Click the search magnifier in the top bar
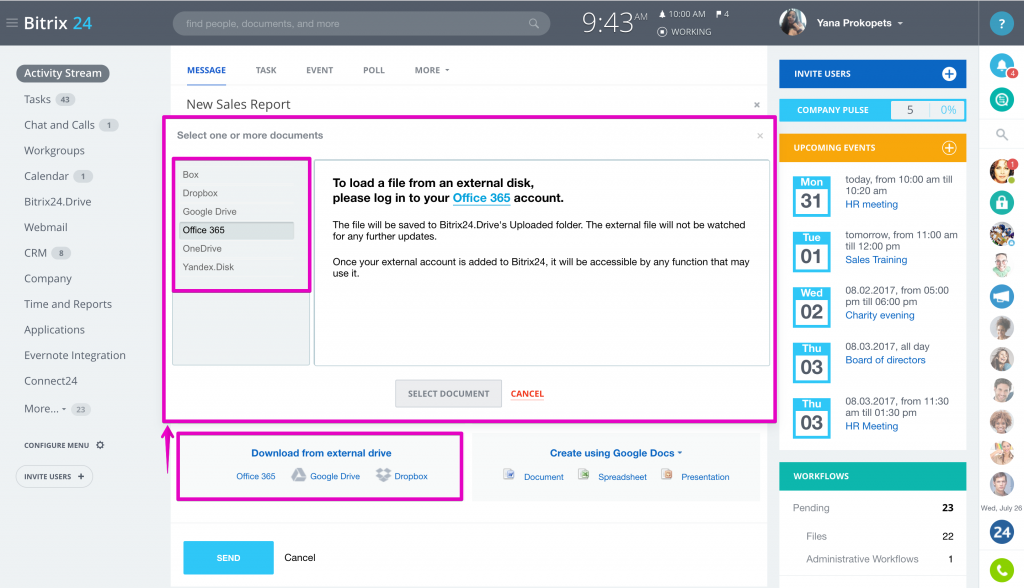 pos(534,24)
